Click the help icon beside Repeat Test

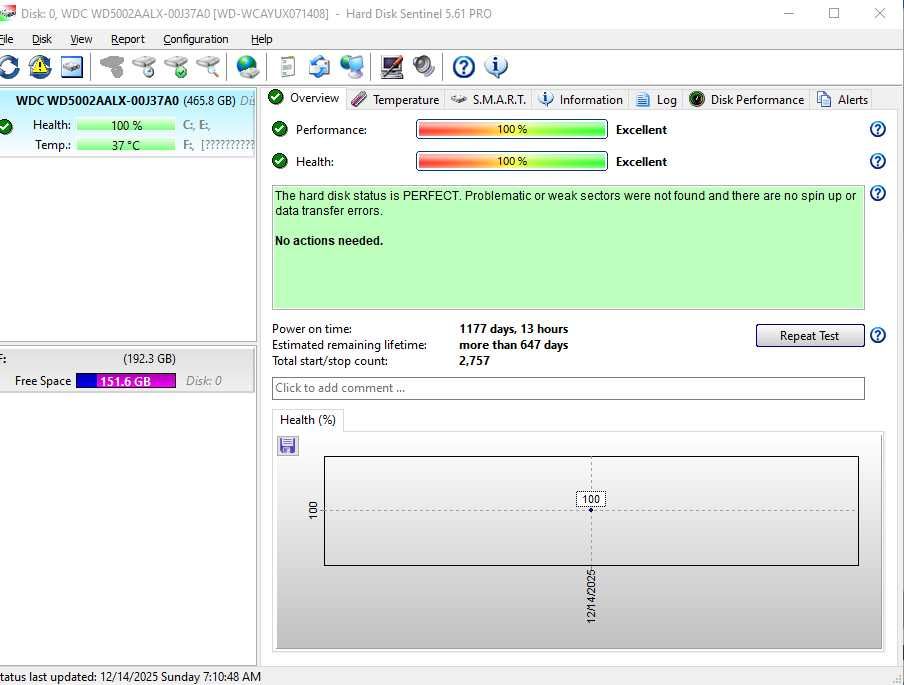(877, 335)
